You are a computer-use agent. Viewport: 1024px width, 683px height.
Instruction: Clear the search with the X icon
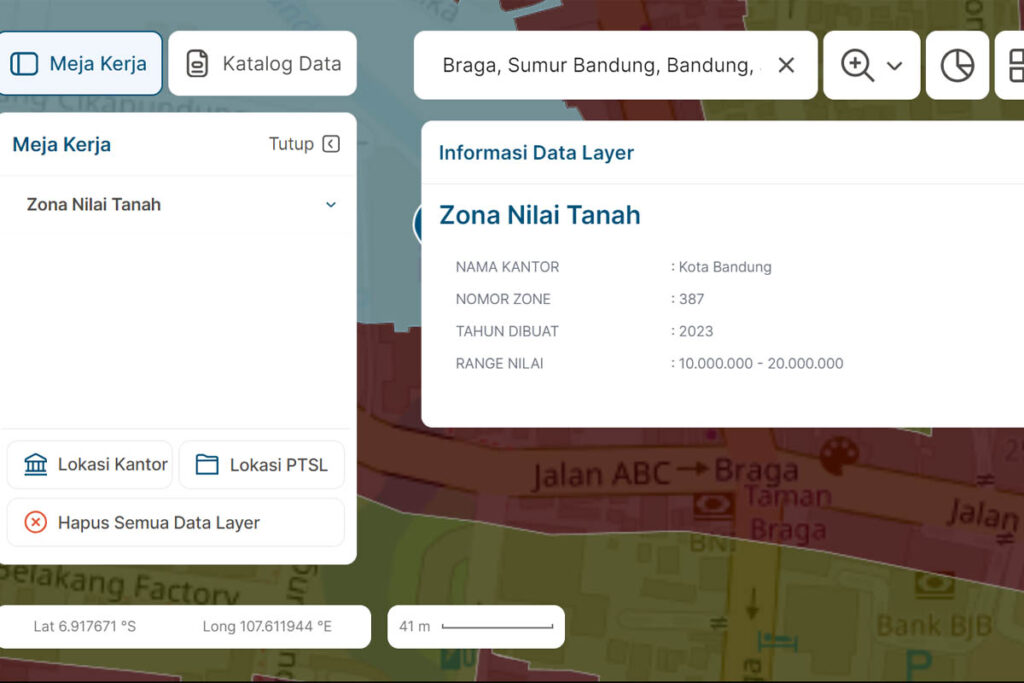coord(786,64)
